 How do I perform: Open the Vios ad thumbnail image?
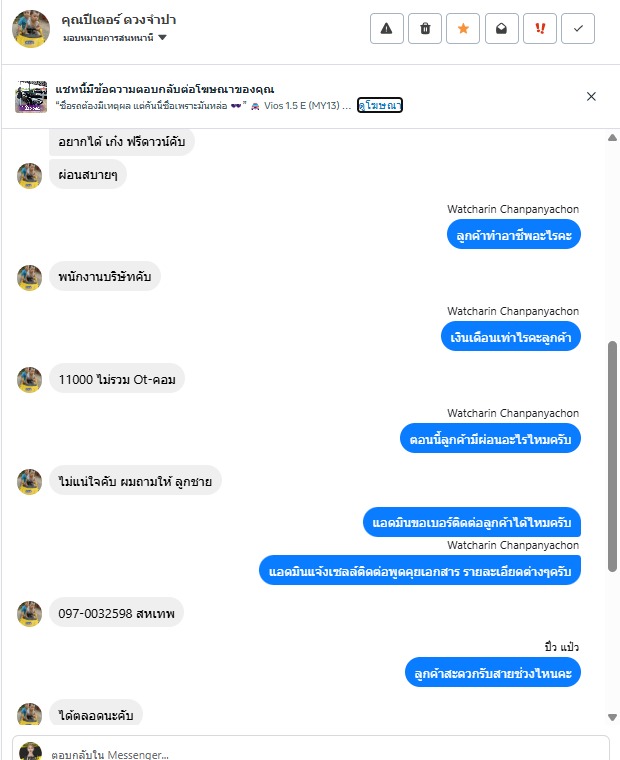click(x=31, y=96)
